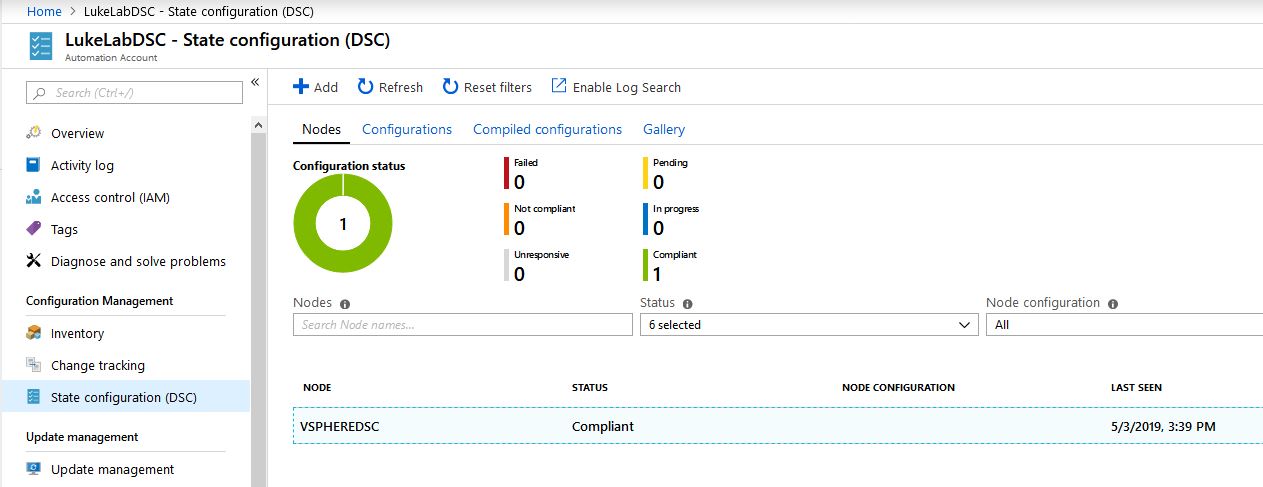Open the Node configuration dropdown showing All
This screenshot has width=1263, height=487.
[x=1124, y=325]
